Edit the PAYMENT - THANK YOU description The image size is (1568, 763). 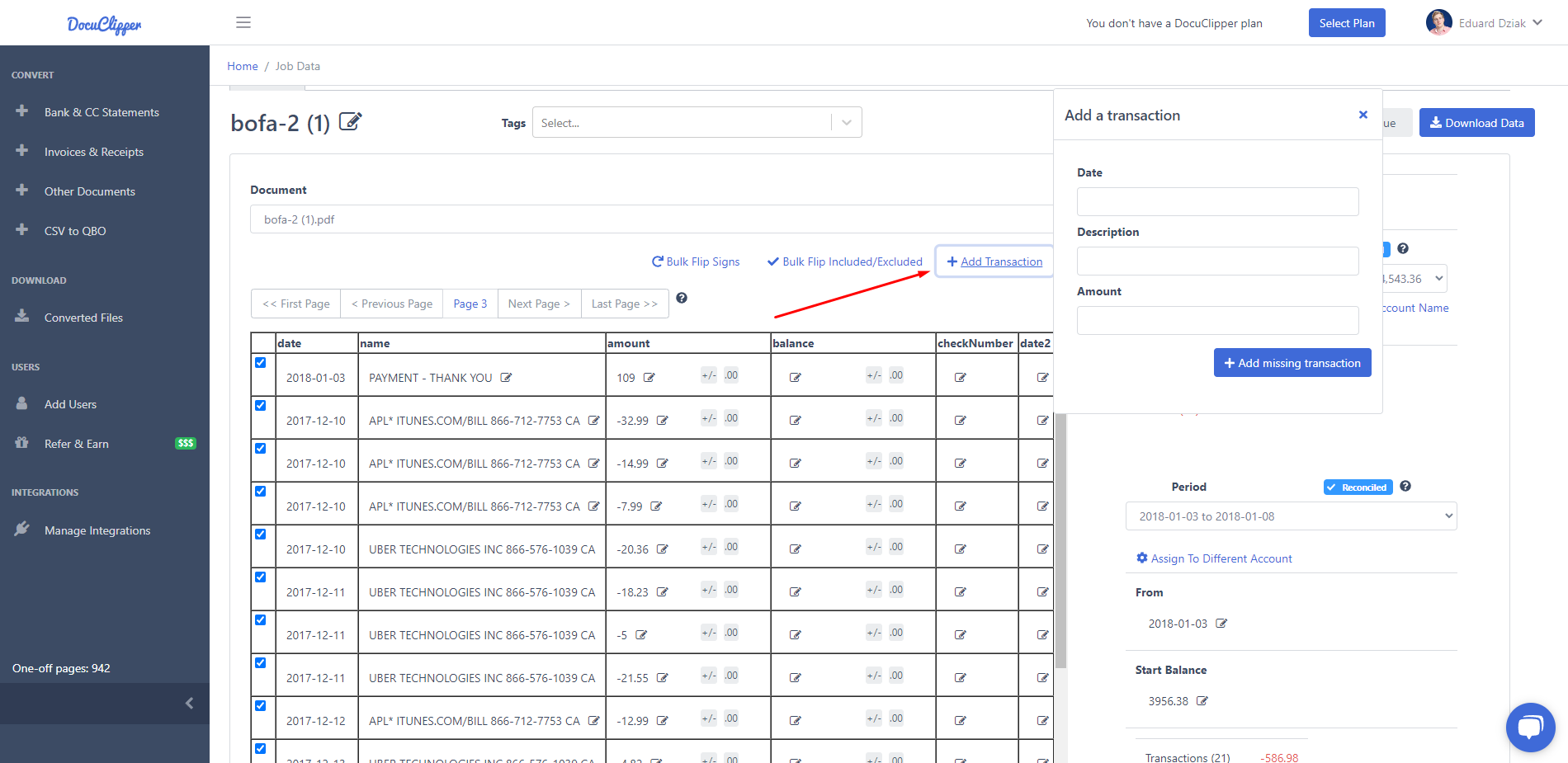tap(506, 378)
